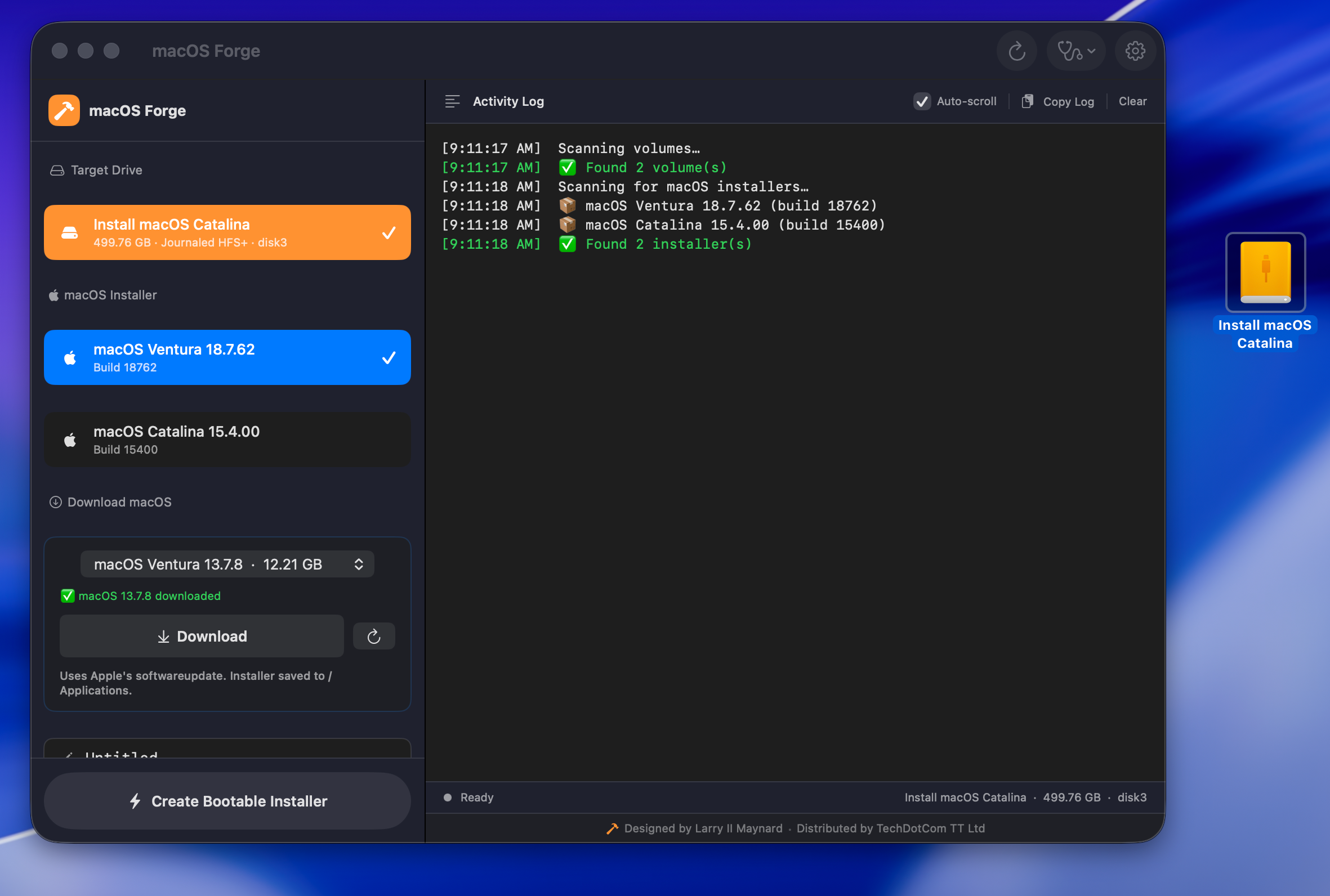Clear the activity log
This screenshot has width=1330, height=896.
[x=1132, y=102]
